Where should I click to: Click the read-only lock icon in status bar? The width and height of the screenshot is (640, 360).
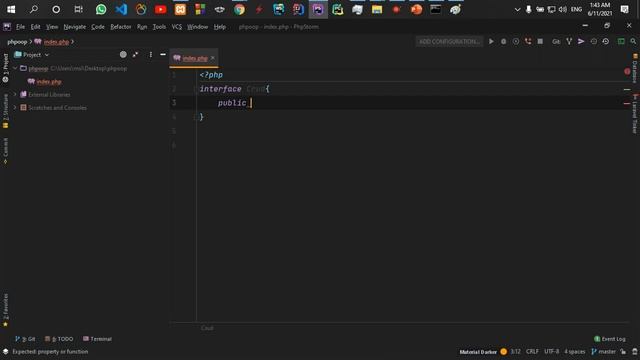point(623,351)
